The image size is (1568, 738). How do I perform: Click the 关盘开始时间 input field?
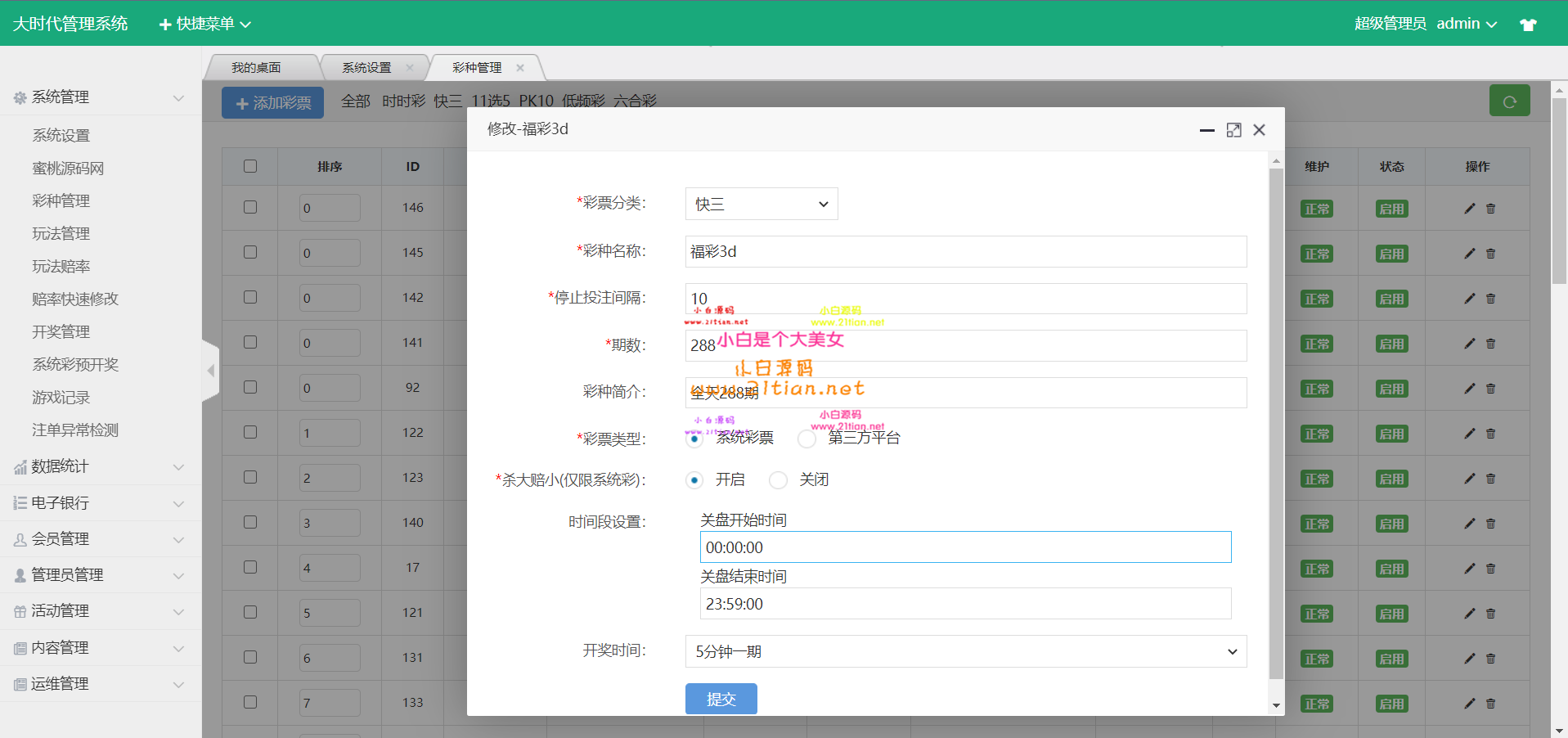coord(965,547)
